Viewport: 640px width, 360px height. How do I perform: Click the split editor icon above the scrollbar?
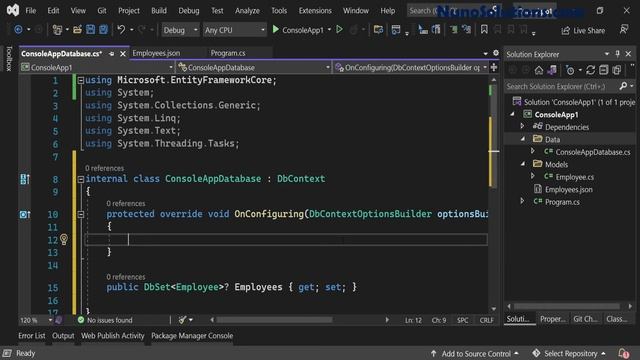[x=494, y=67]
